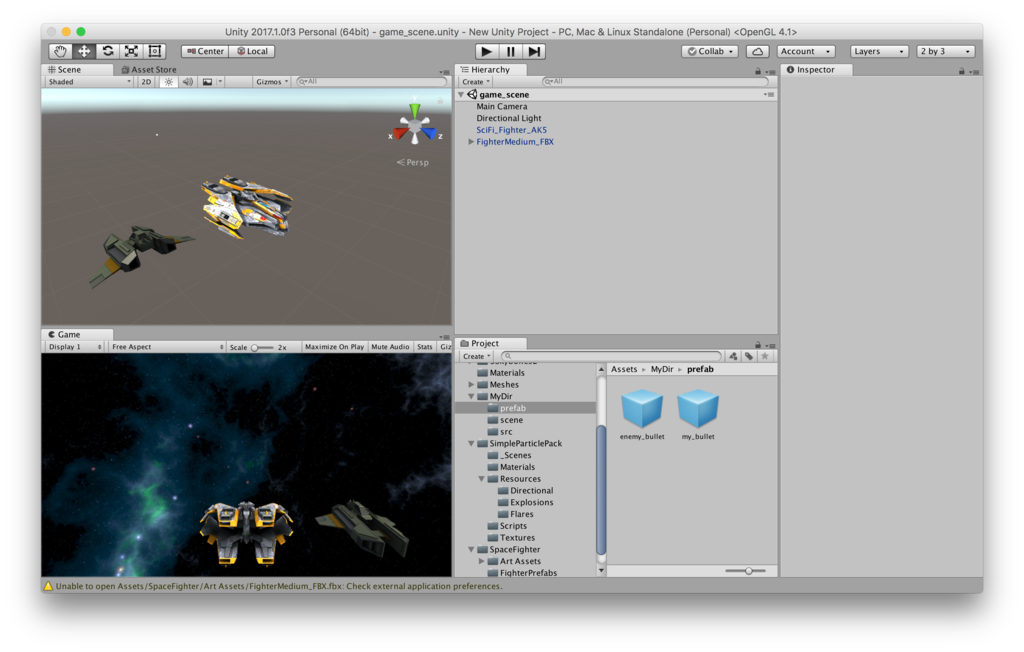The width and height of the screenshot is (1024, 652).
Task: Click the warning icon in status bar
Action: [48, 586]
